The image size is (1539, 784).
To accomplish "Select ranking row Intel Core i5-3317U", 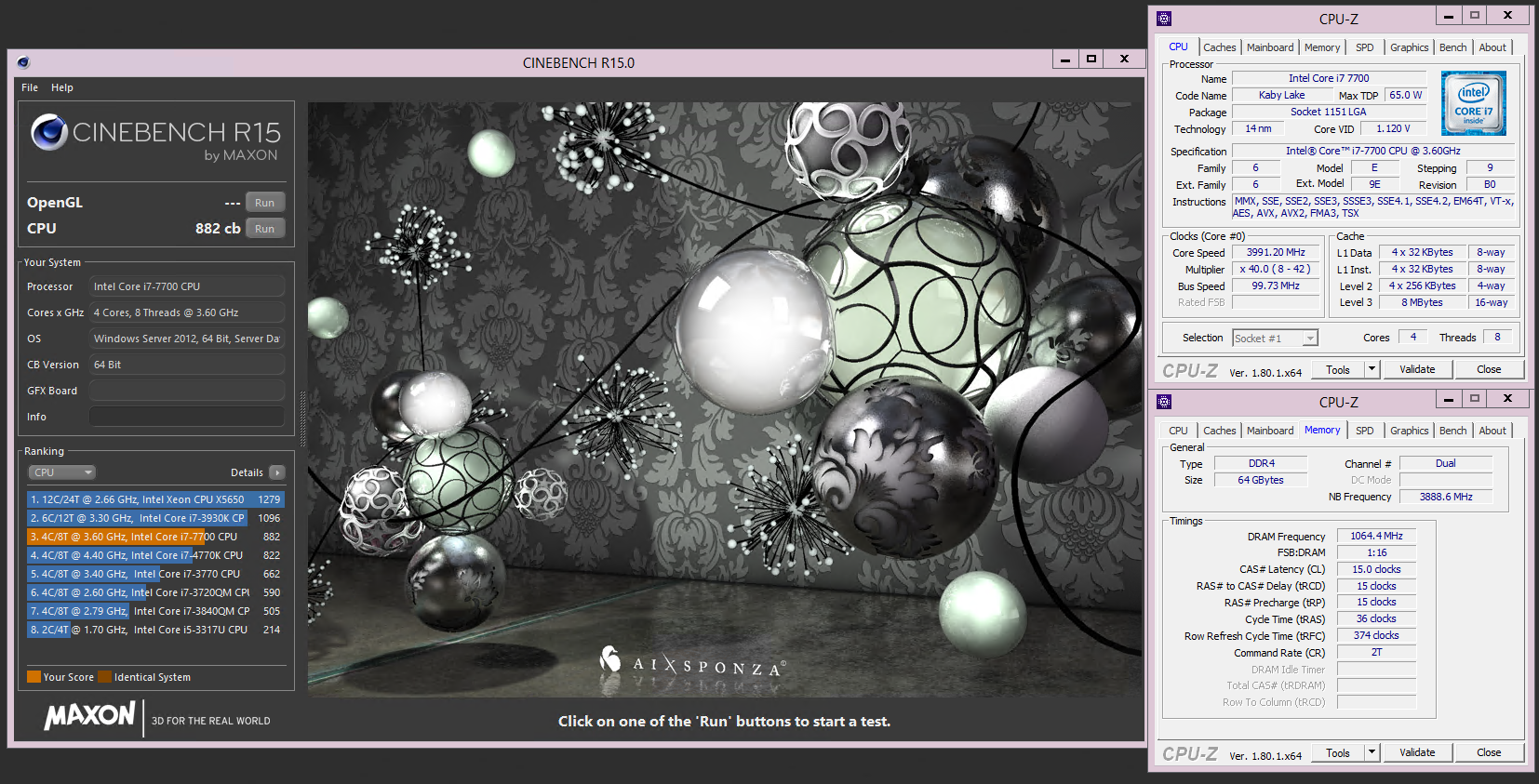I will [x=155, y=630].
